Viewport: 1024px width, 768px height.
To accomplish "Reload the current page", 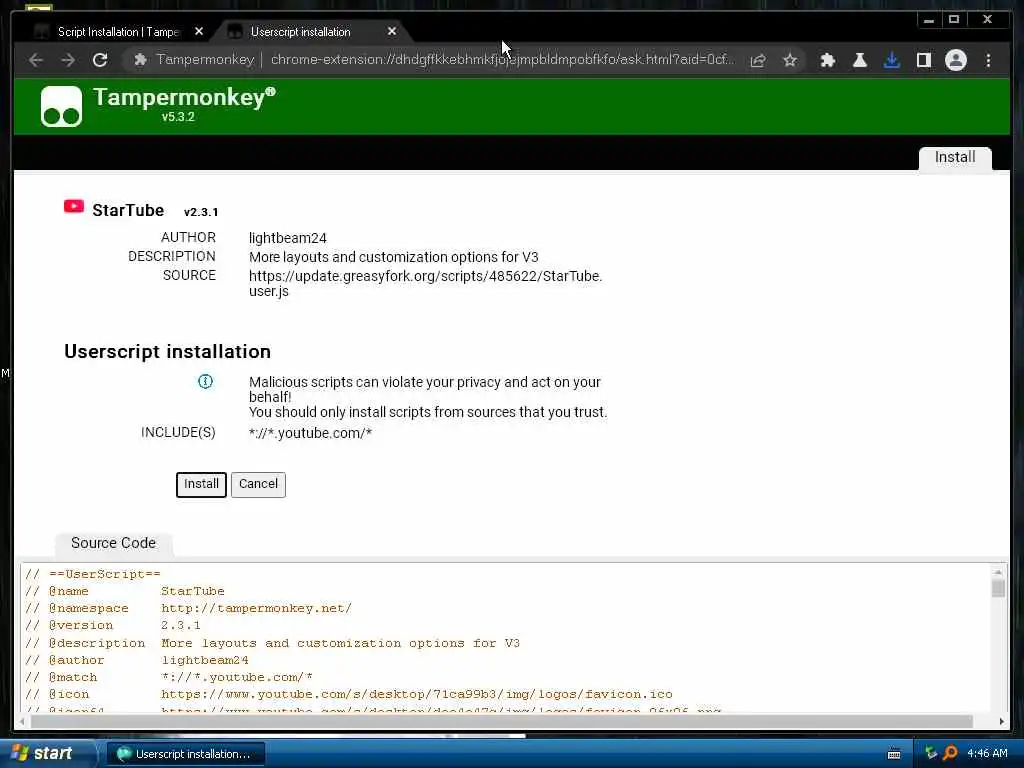I will [x=100, y=60].
